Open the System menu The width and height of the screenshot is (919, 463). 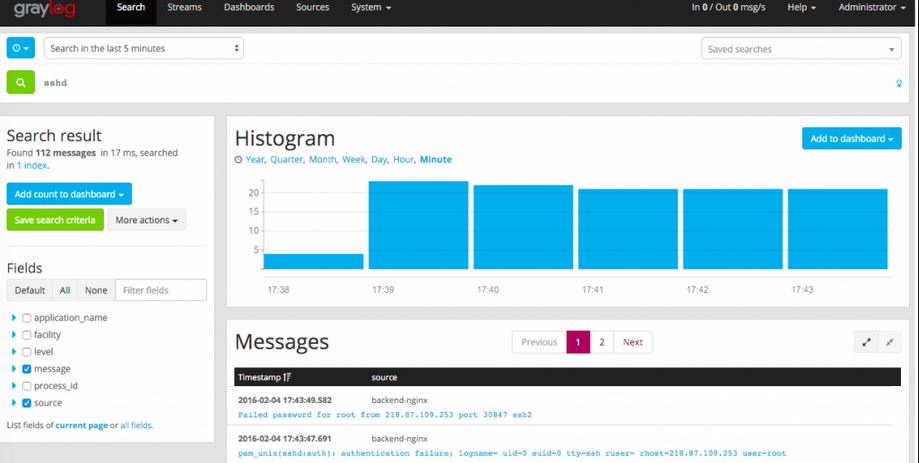(371, 8)
